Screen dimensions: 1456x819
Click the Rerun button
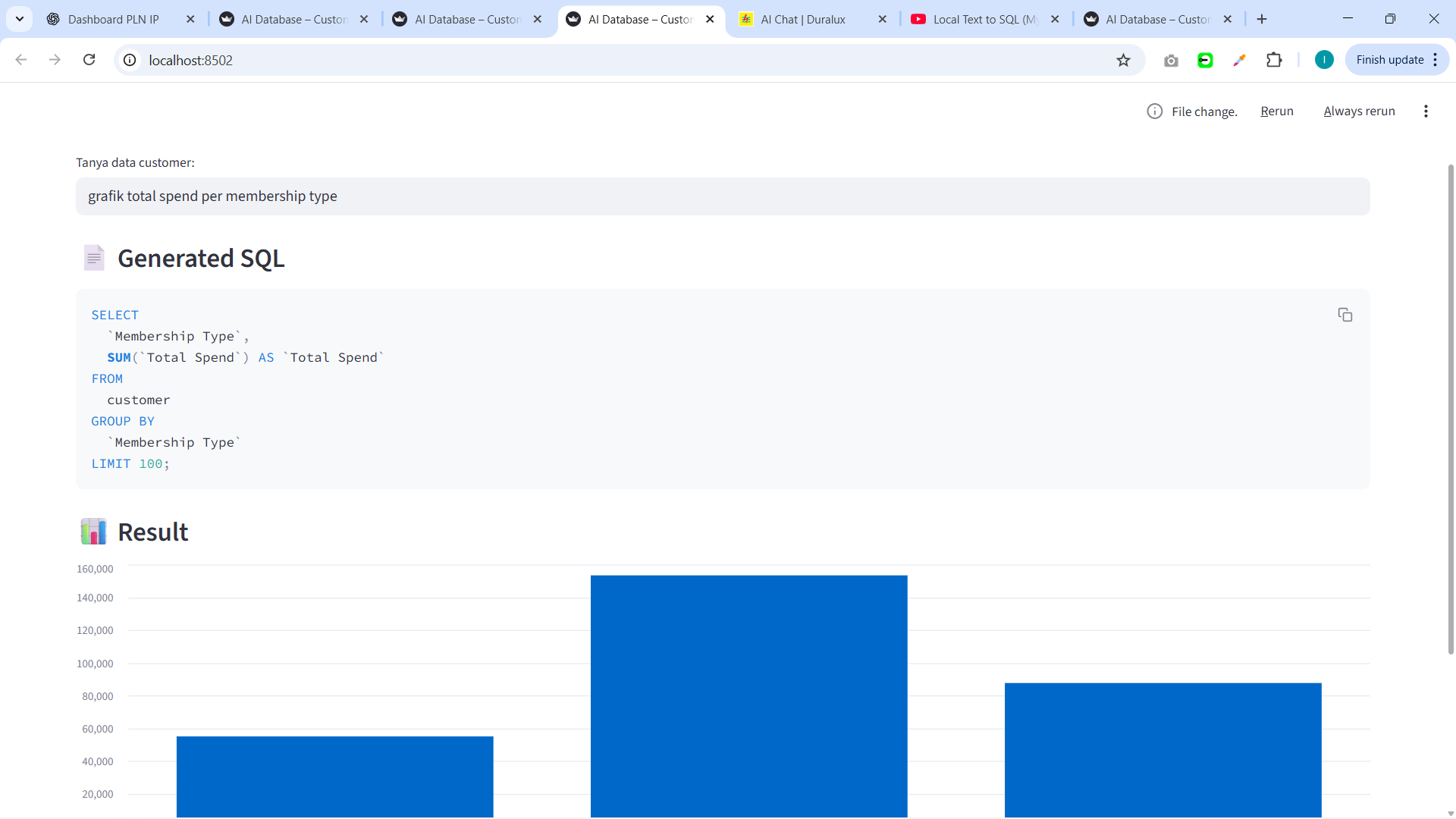pyautogui.click(x=1276, y=111)
